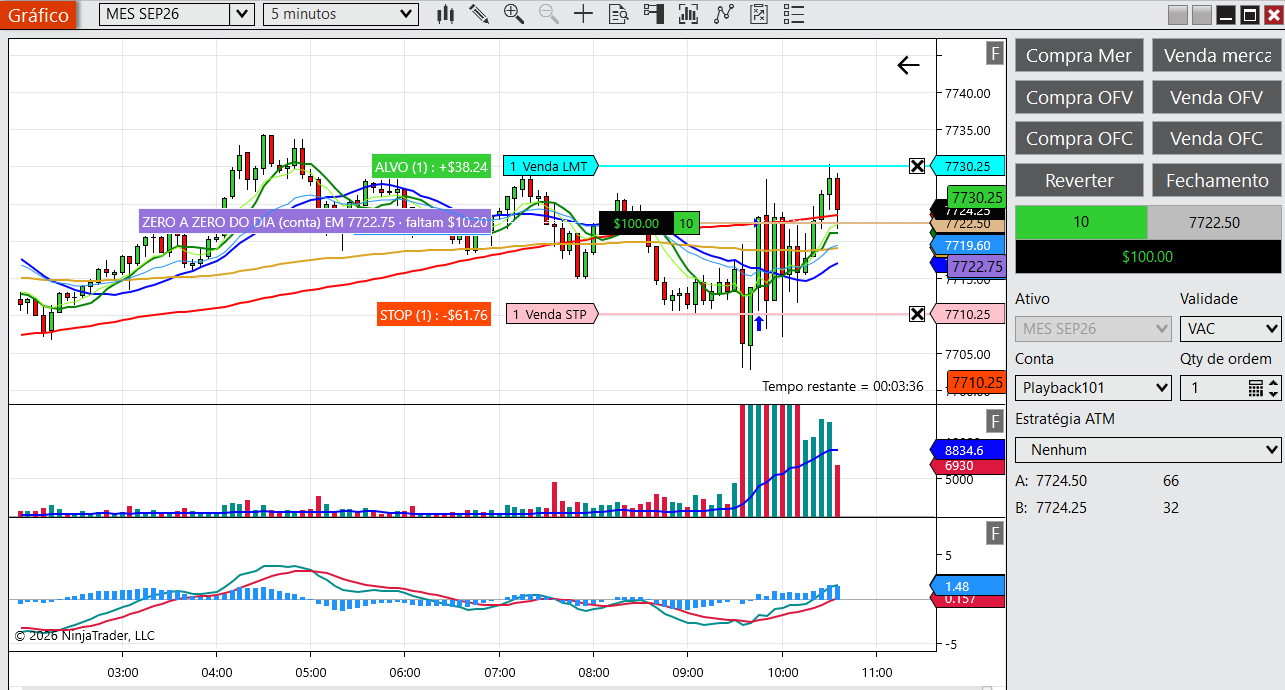This screenshot has height=690, width=1285.
Task: Open the Estratégia ATM Nenhum dropdown
Action: point(1148,449)
